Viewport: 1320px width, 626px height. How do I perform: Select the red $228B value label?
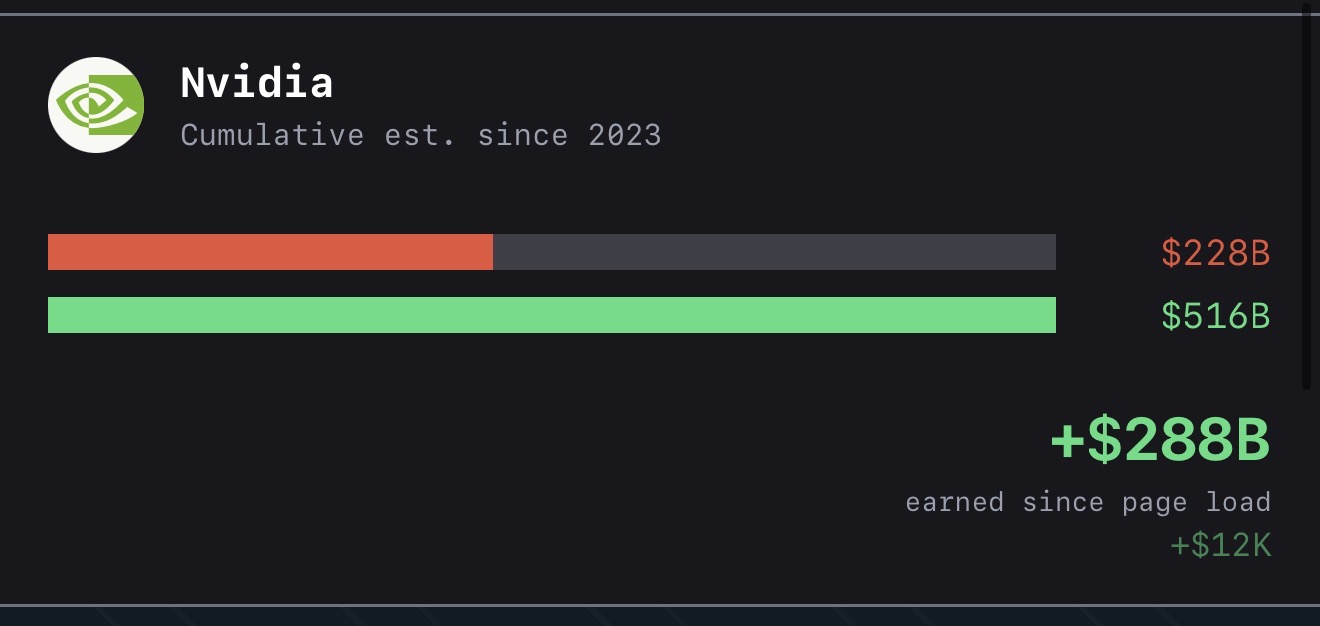pyautogui.click(x=1215, y=254)
